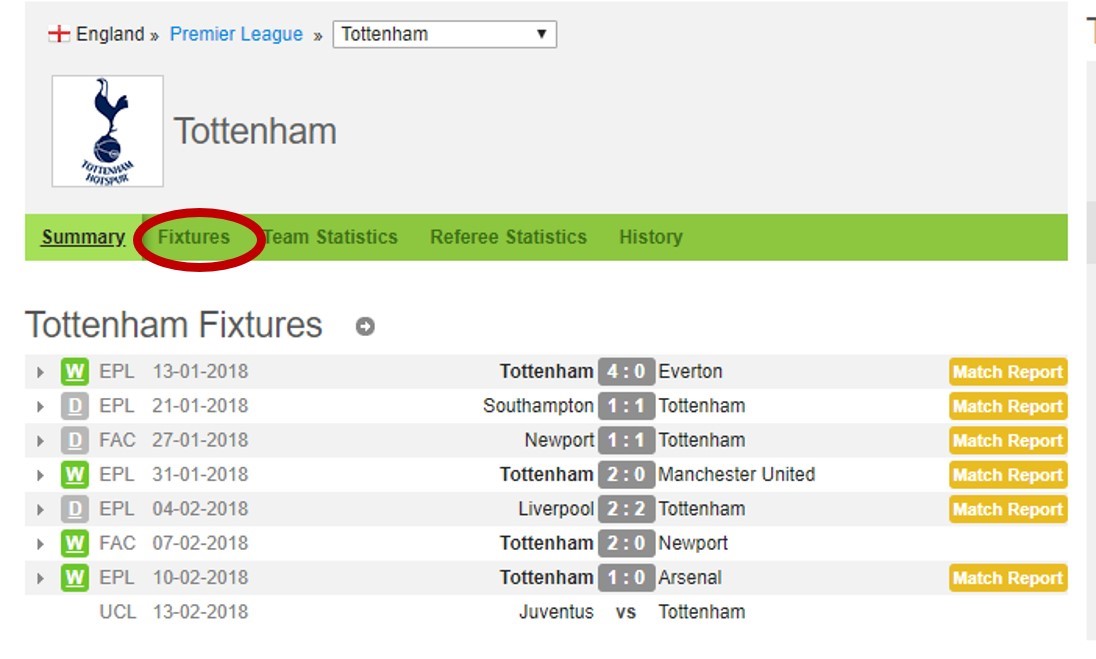Open Match Report for Tottenham vs Everton
This screenshot has height=659, width=1096.
[x=1008, y=372]
